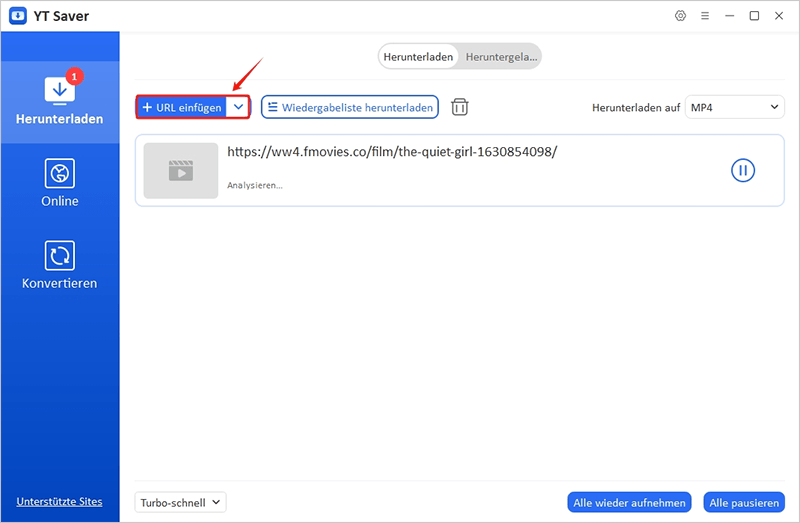The height and width of the screenshot is (523, 800).
Task: Click Alle pausieren button
Action: (743, 502)
